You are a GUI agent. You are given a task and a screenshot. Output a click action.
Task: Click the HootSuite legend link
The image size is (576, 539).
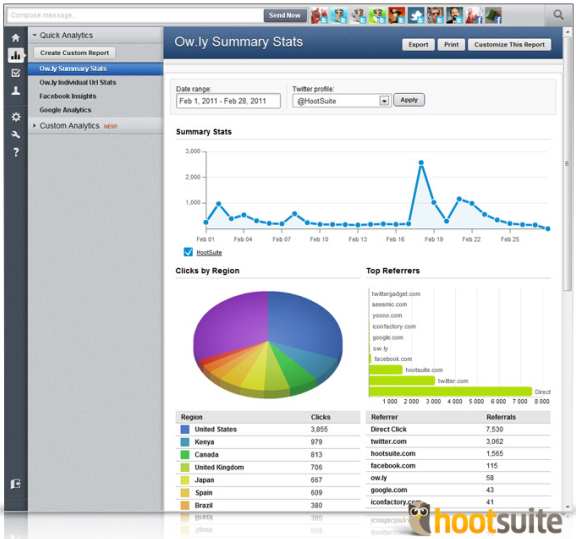pos(209,253)
